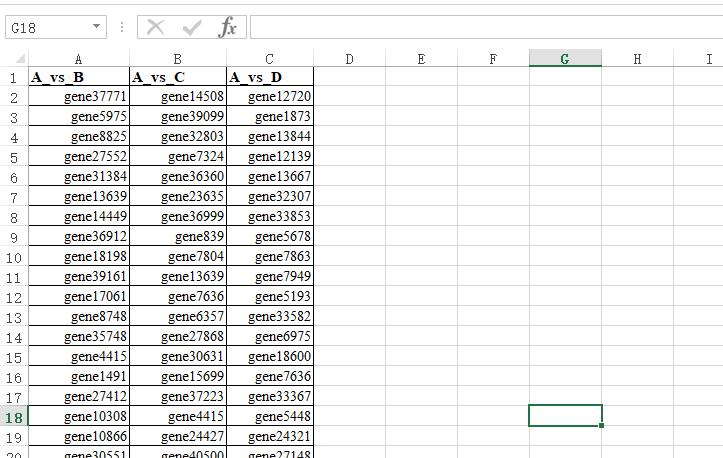Click inside the Name Box showing G18
Image resolution: width=723 pixels, height=458 pixels.
(x=45, y=27)
